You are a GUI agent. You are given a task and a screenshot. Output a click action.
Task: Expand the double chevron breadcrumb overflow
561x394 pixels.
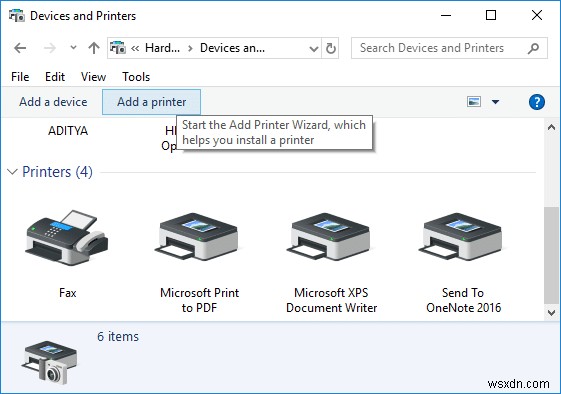pos(135,48)
